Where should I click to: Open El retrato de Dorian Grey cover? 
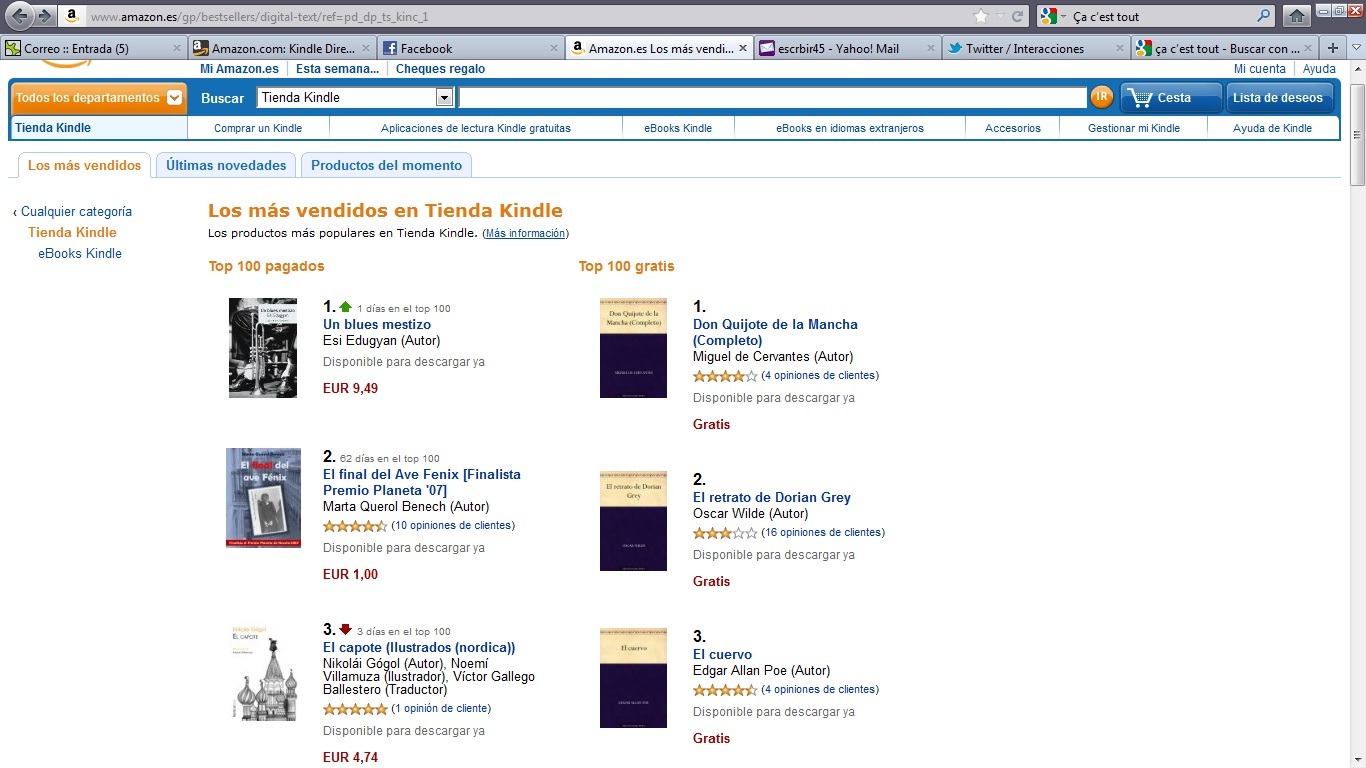coord(633,521)
